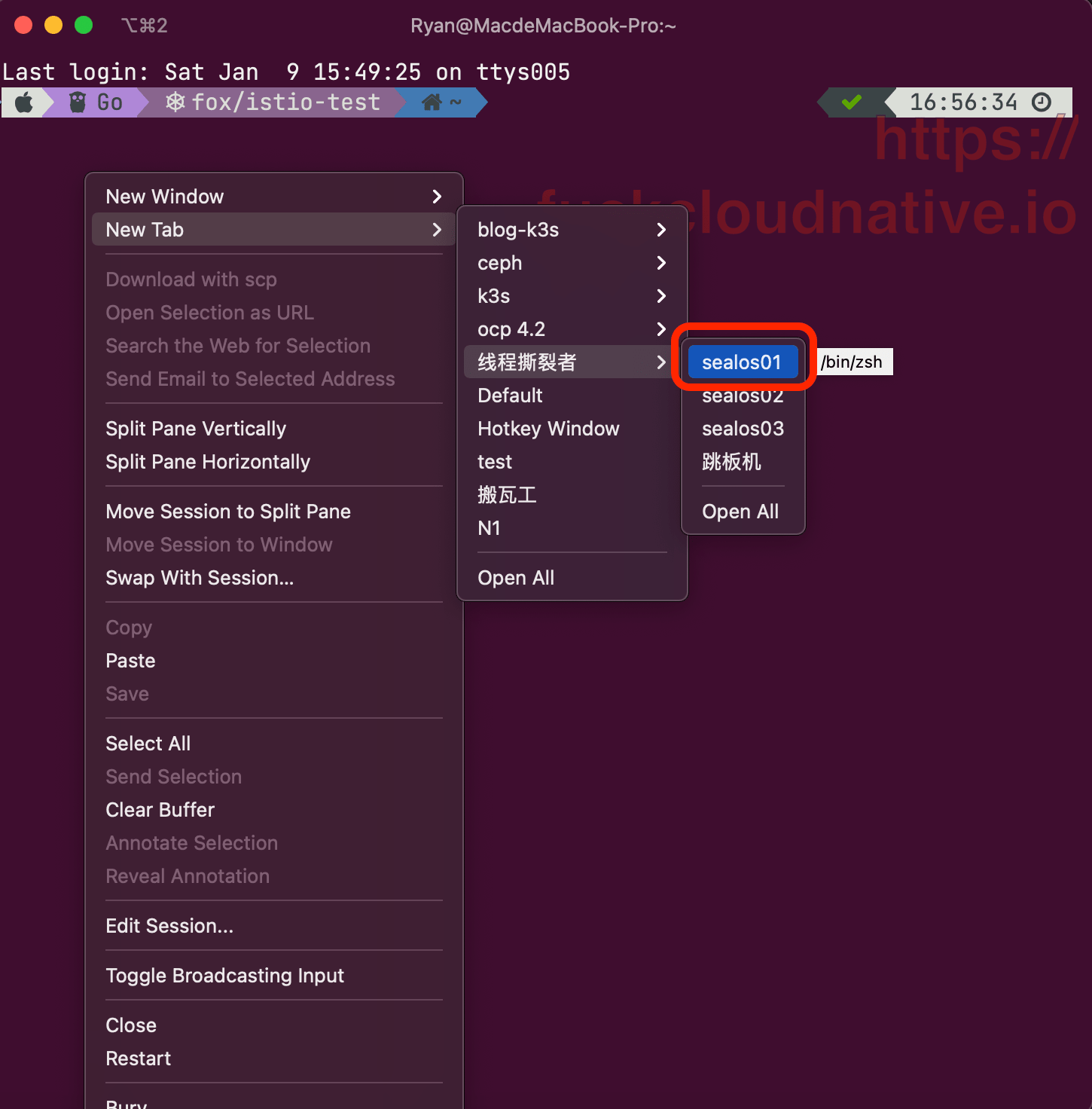This screenshot has width=1092, height=1109.
Task: Click the Go gopher icon in prompt
Action: (78, 102)
